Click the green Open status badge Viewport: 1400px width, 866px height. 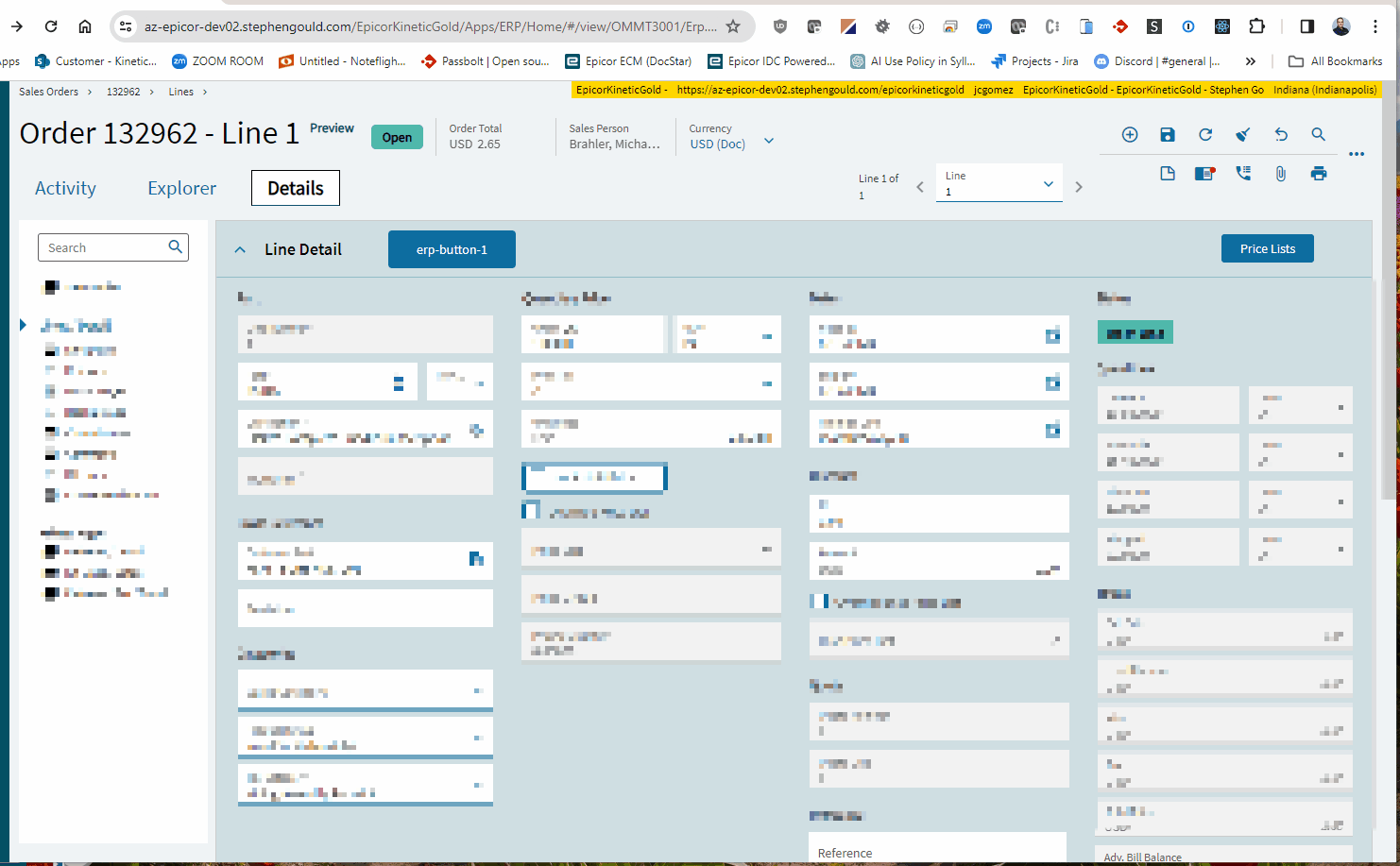[397, 137]
